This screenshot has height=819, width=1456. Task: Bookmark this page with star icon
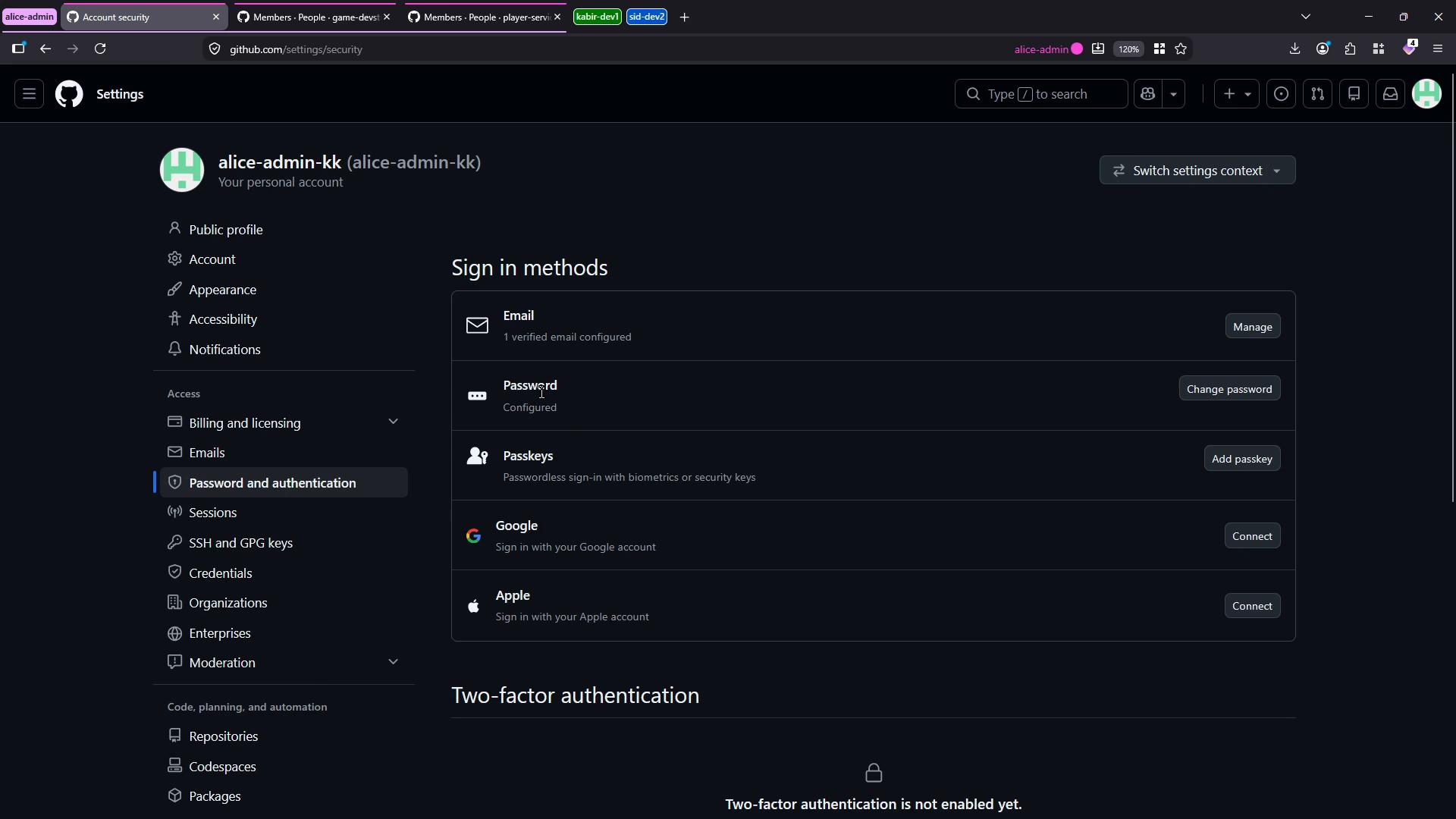1181,49
